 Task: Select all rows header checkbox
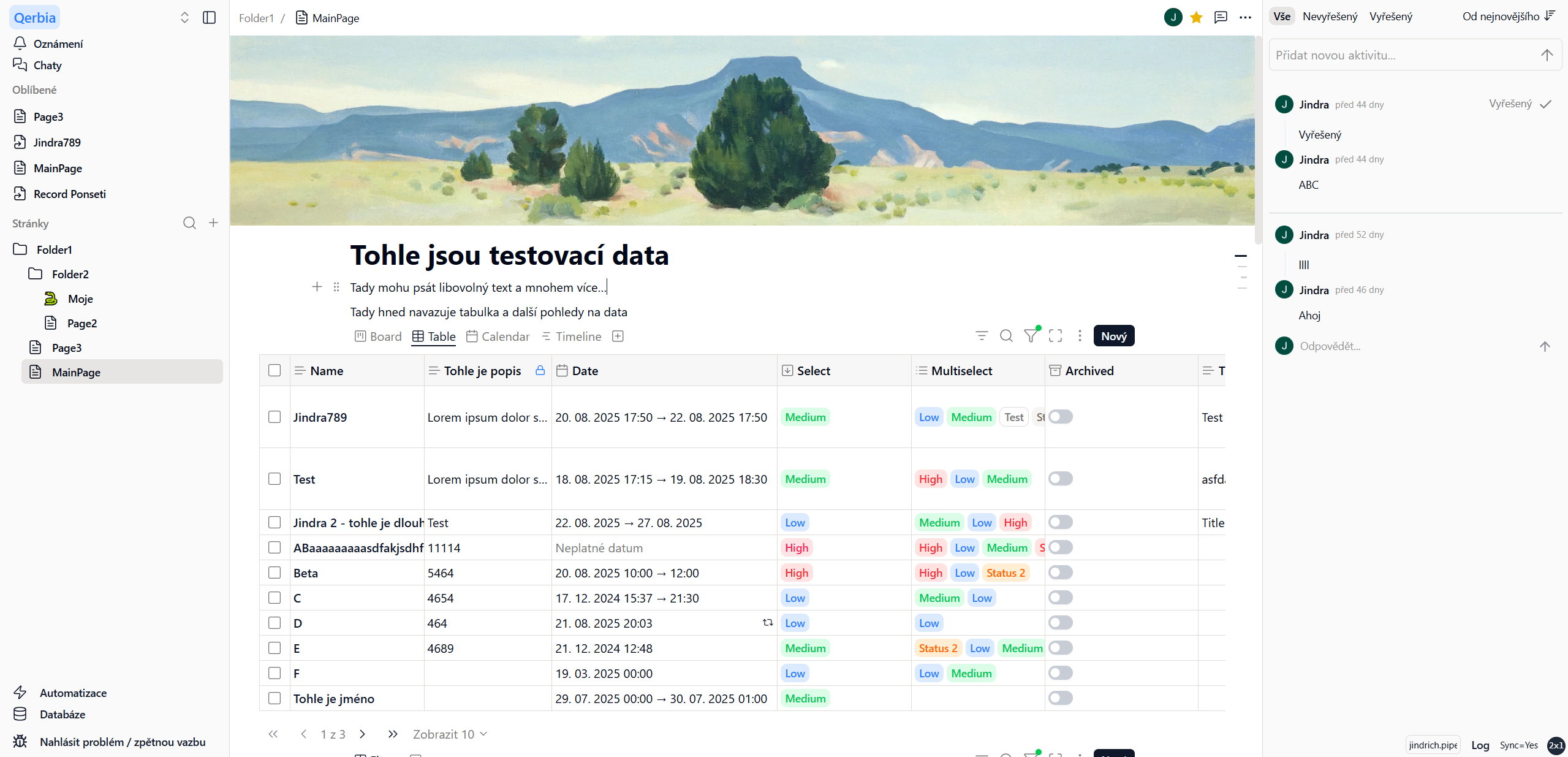[x=275, y=370]
